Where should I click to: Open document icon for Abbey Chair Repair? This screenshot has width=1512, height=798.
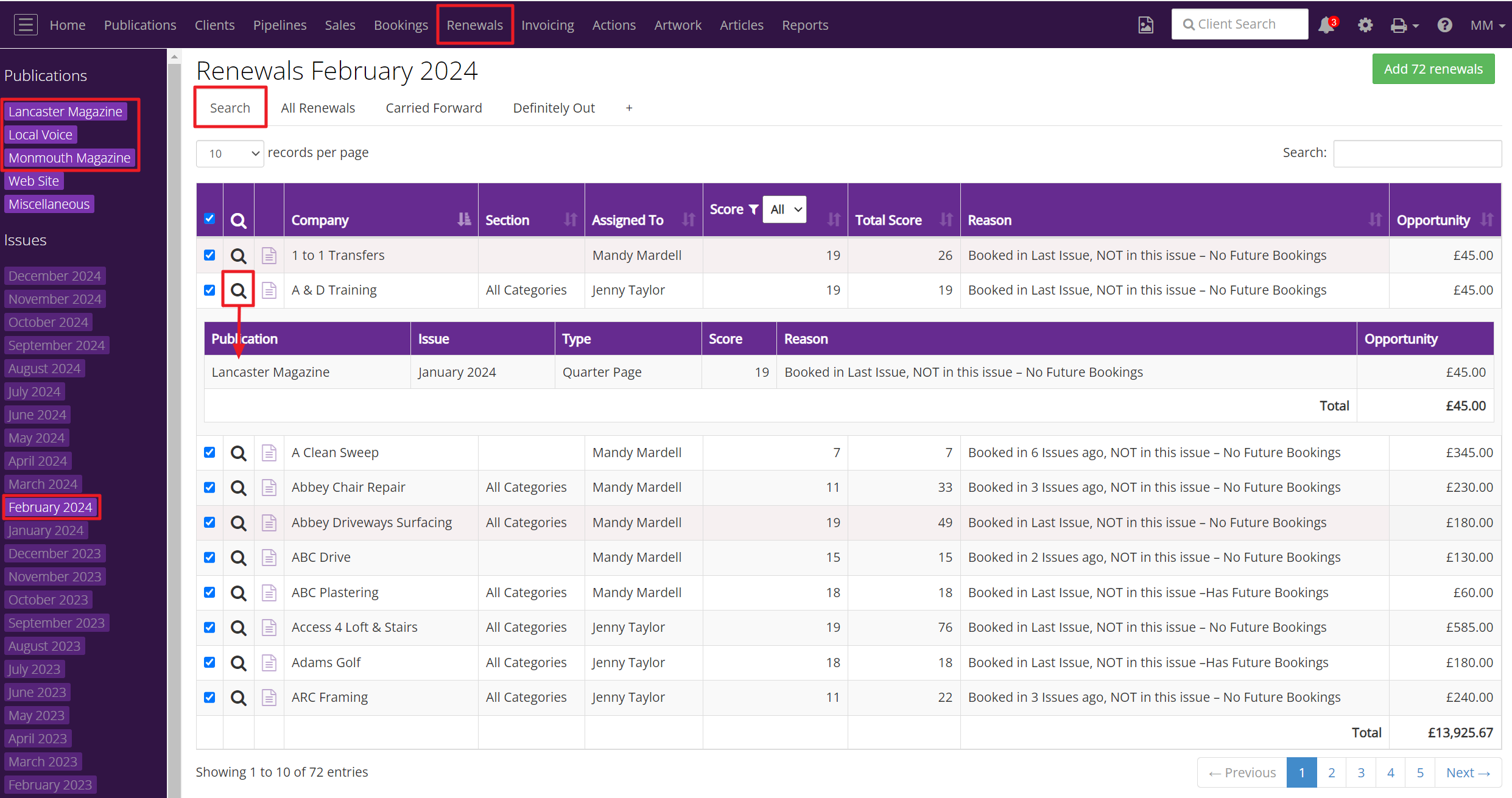[x=269, y=488]
